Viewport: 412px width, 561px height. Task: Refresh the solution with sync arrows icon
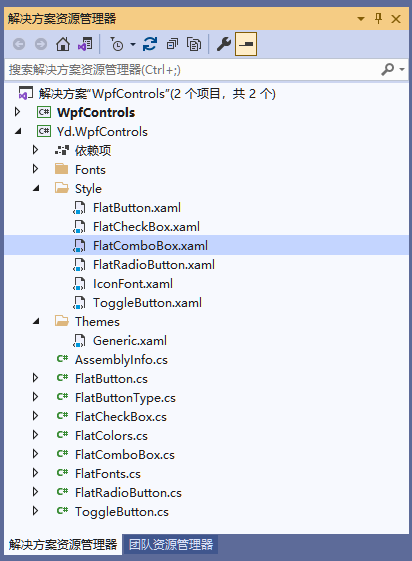tap(150, 44)
